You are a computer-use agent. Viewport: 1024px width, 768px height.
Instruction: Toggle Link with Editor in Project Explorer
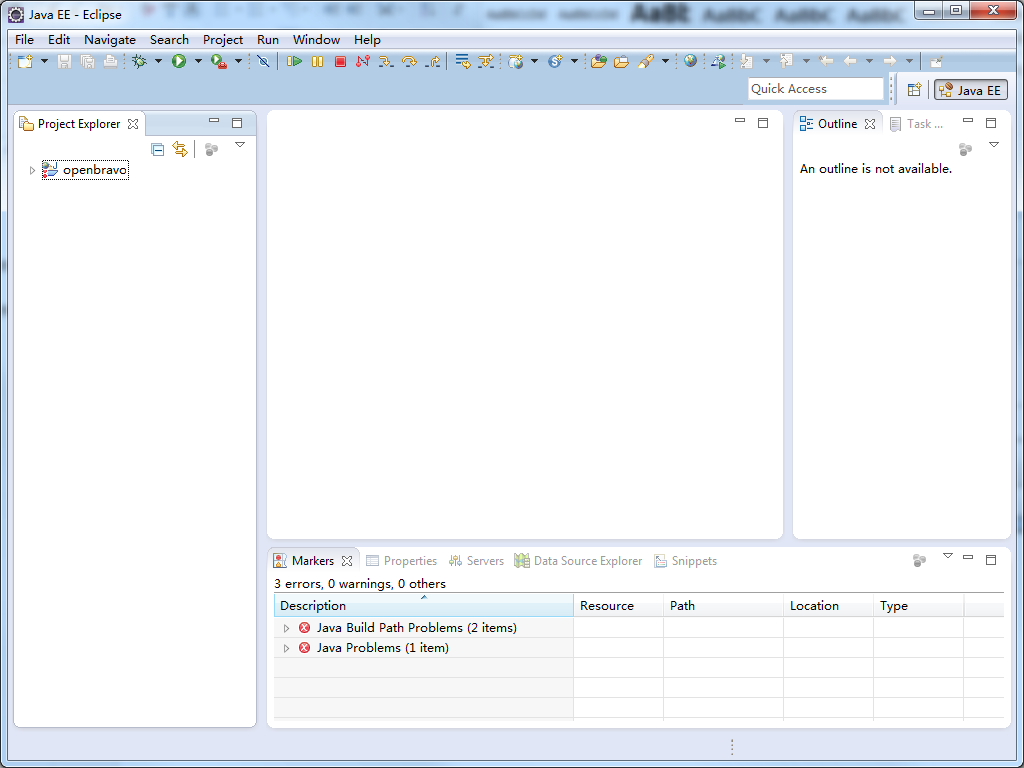180,149
